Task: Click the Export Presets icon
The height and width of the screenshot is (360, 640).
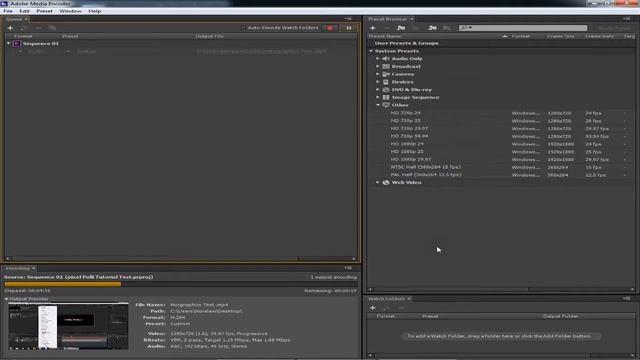Action: (447, 28)
